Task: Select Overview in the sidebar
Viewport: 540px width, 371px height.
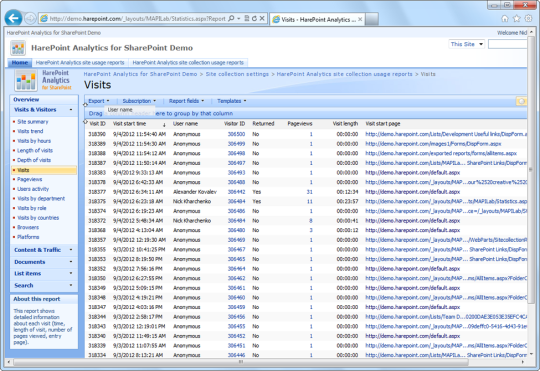Action: (26, 100)
